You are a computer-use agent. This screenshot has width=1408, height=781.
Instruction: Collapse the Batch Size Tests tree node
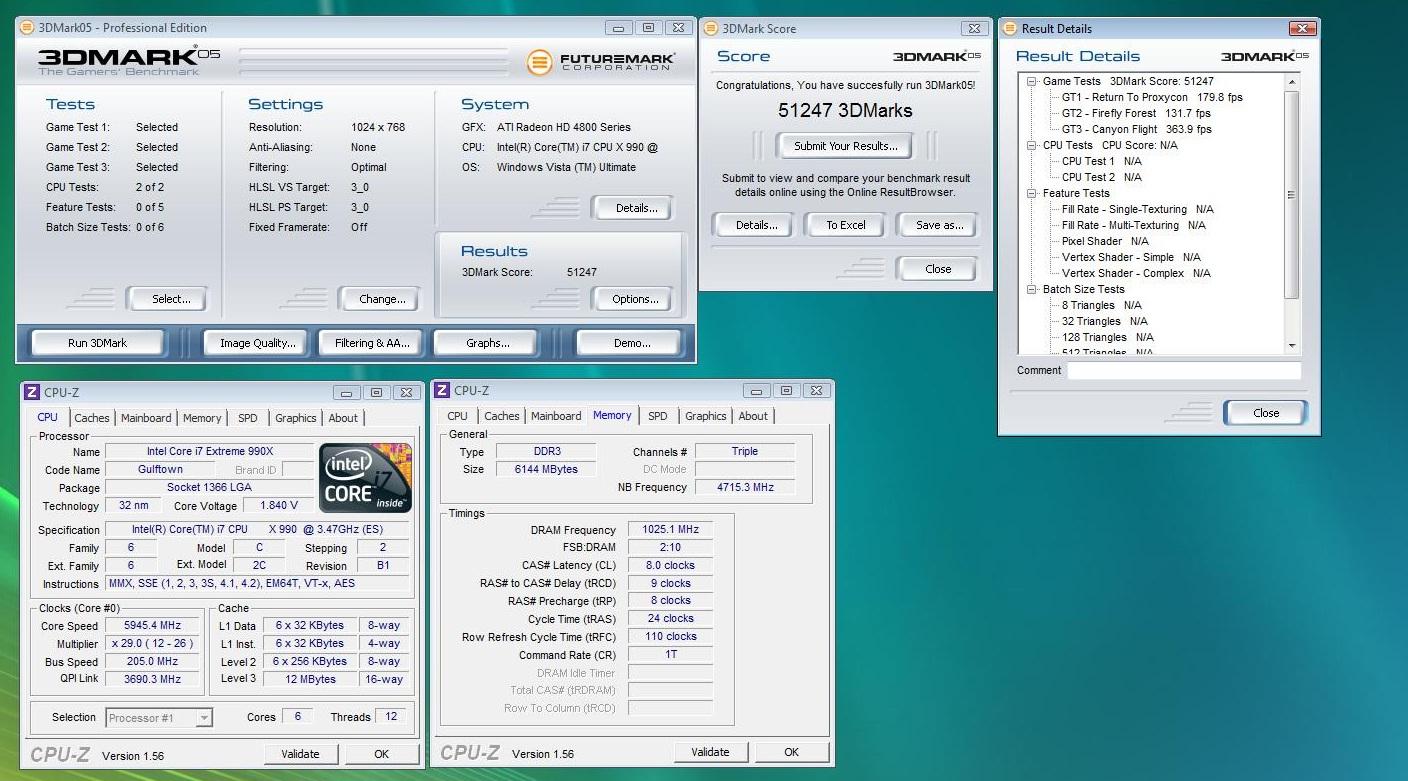pos(1032,290)
